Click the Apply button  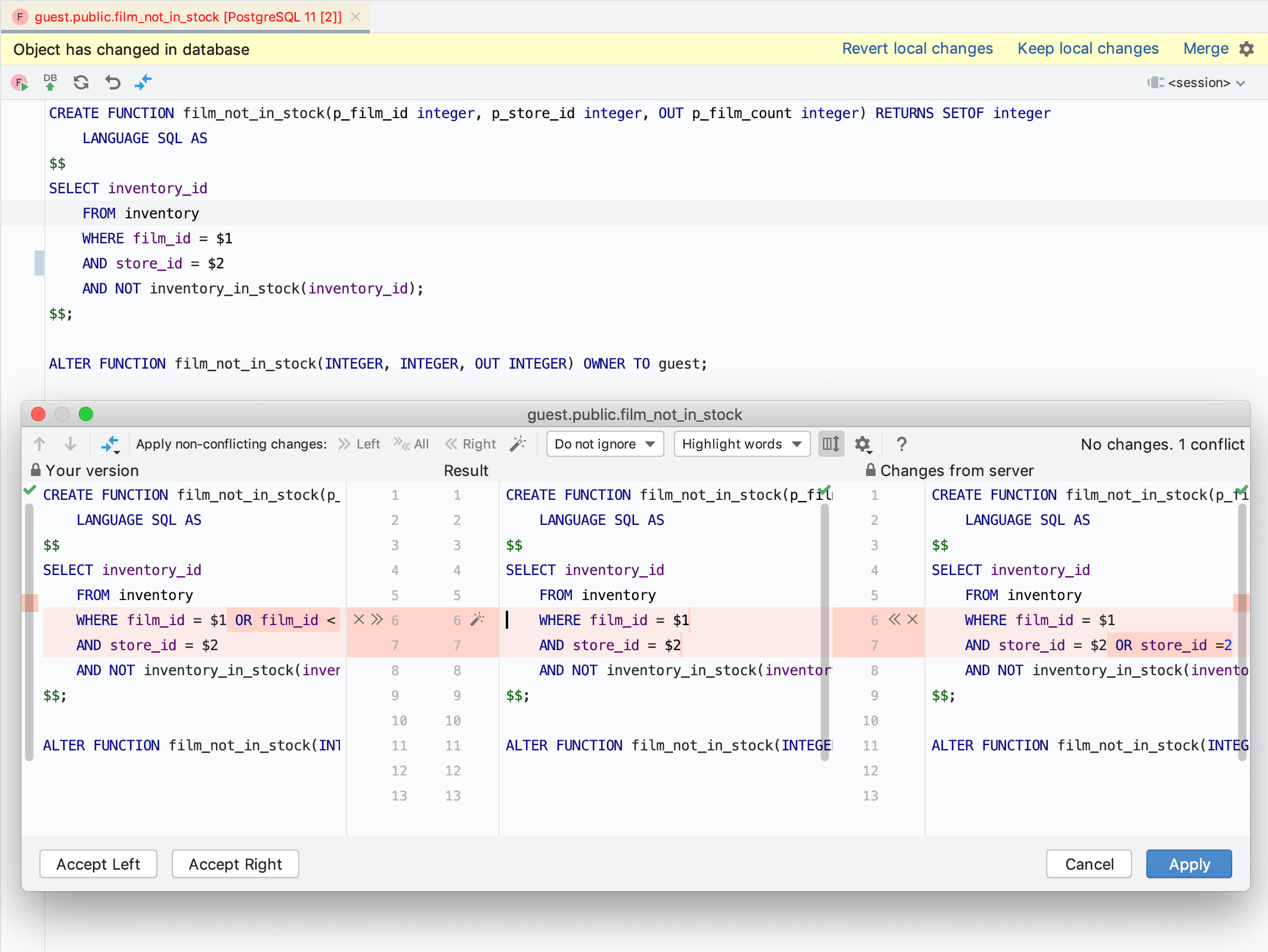tap(1189, 864)
